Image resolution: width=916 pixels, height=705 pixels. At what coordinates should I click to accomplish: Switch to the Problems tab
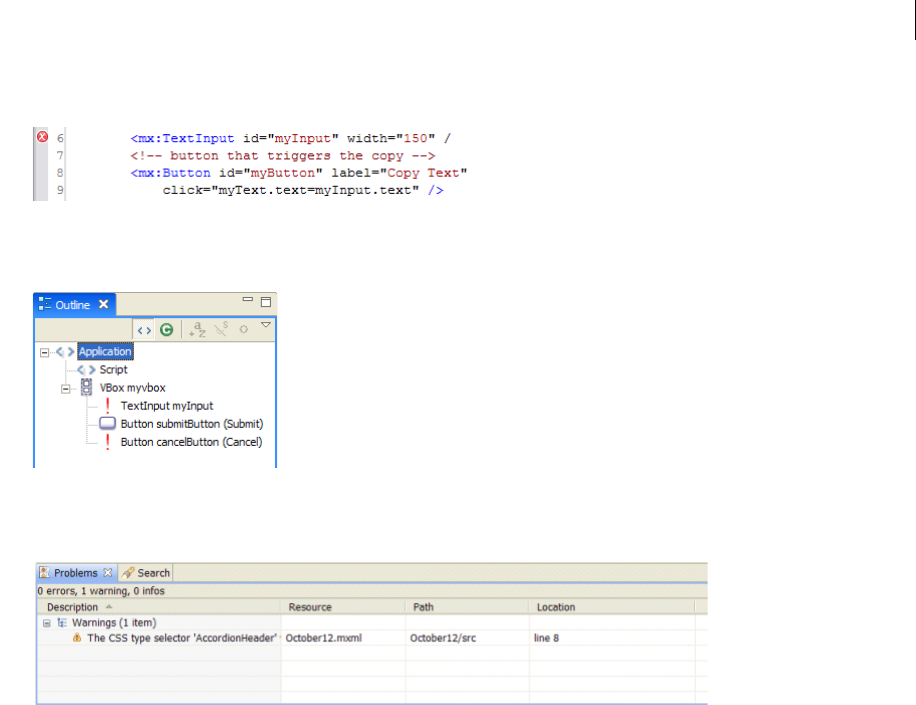point(75,573)
